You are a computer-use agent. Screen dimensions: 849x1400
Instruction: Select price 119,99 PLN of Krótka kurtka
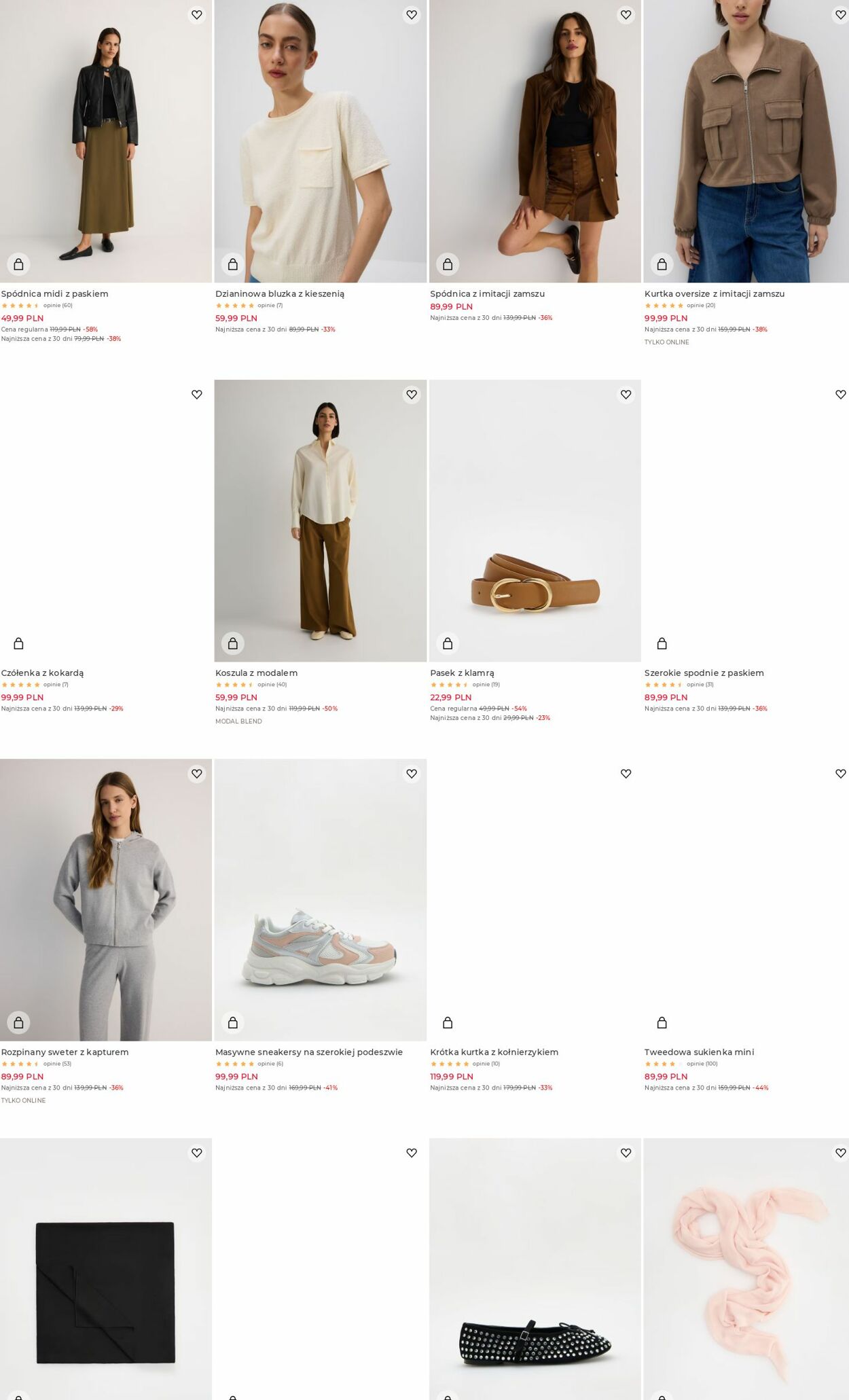coord(452,1077)
